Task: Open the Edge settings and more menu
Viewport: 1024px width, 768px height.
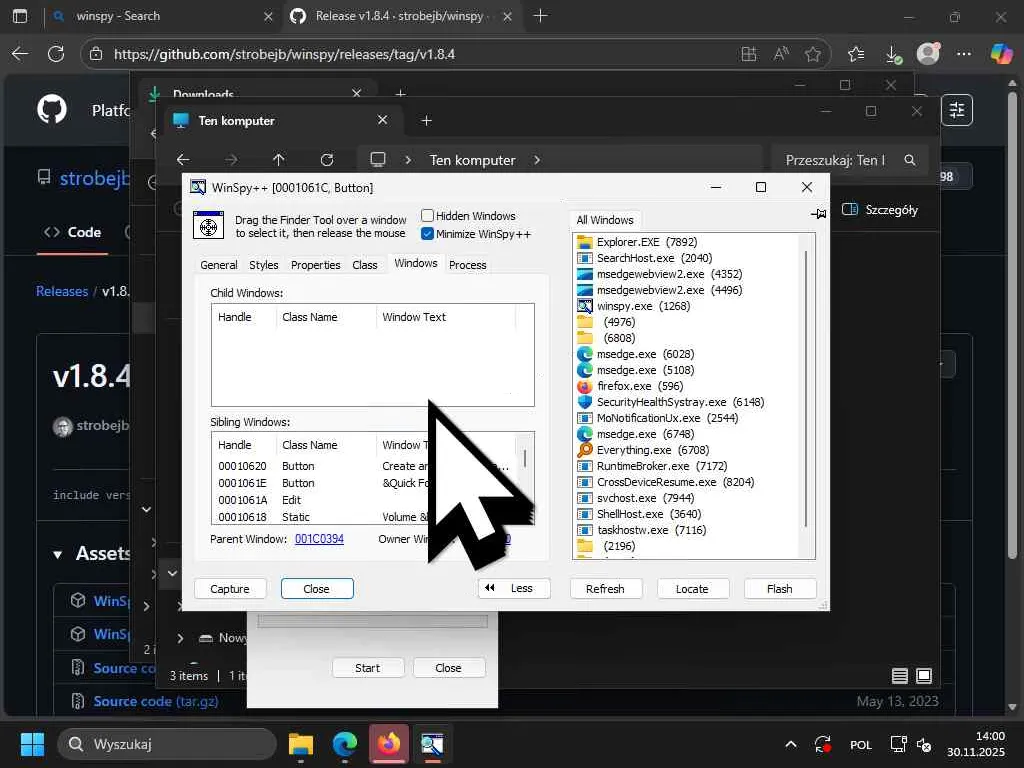Action: click(964, 54)
